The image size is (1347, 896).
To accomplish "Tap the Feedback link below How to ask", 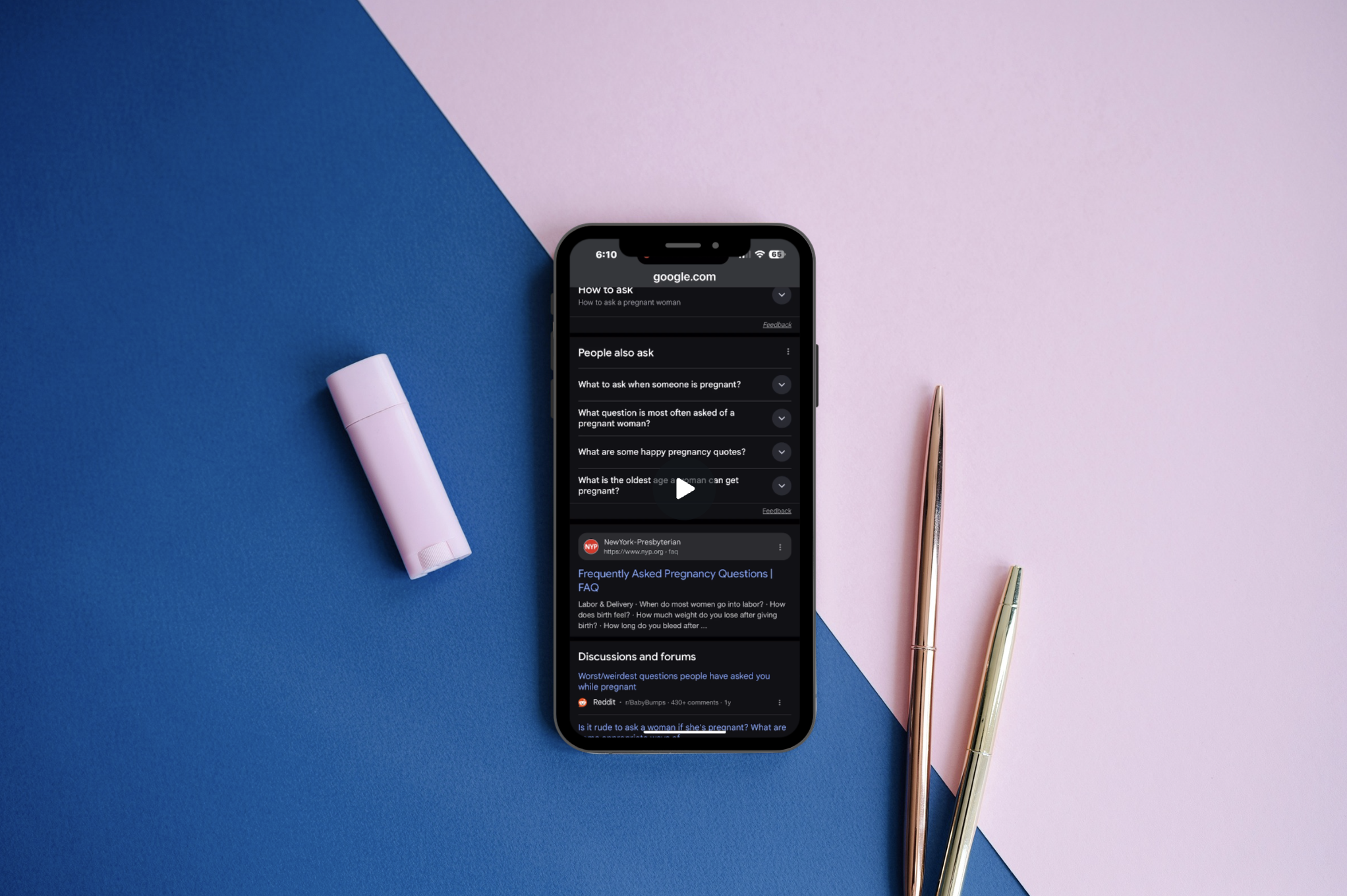I will coord(777,324).
